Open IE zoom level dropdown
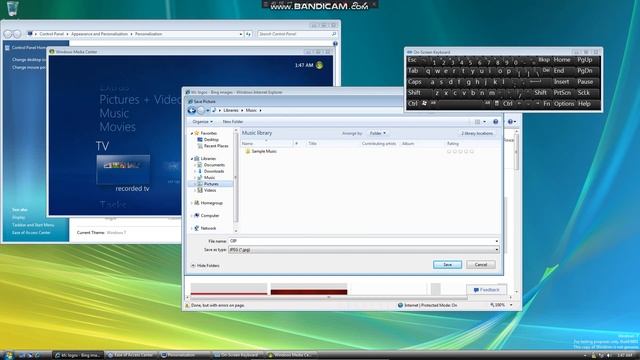Viewport: 640px width, 360px height. point(511,305)
